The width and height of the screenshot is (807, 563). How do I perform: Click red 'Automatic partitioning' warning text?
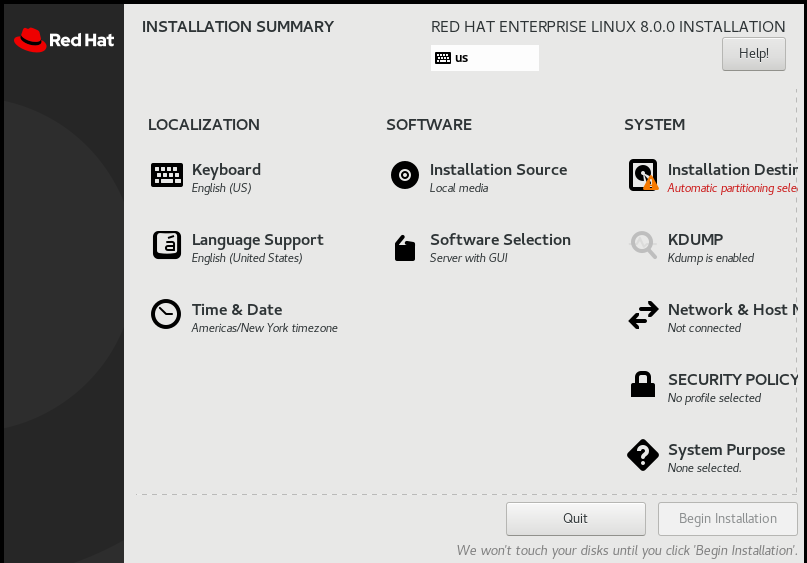point(732,188)
